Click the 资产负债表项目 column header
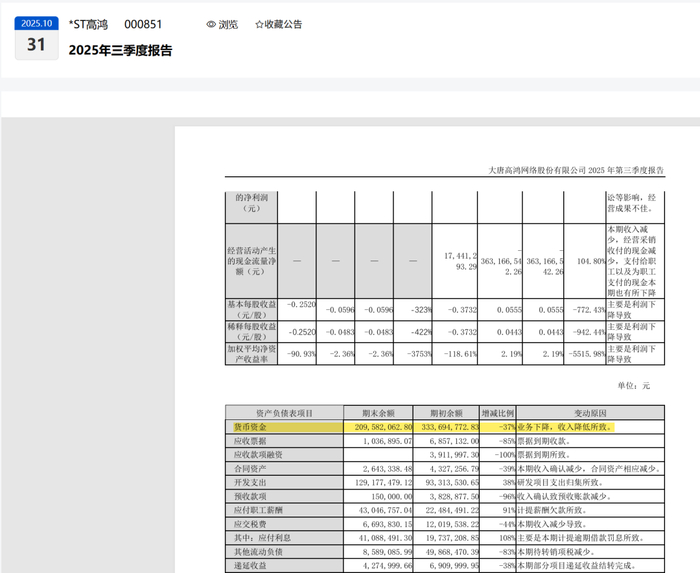The height and width of the screenshot is (573, 700). 284,413
